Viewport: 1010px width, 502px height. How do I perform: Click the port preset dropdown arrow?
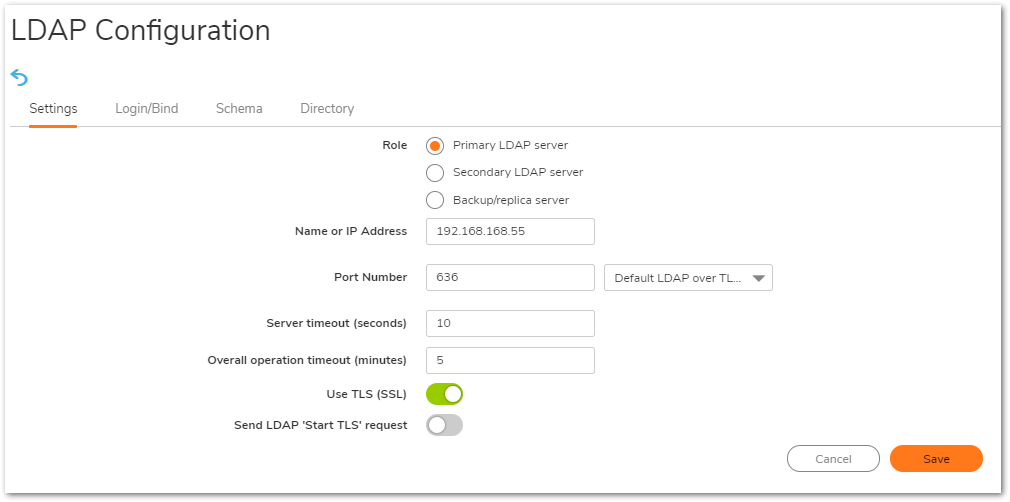(759, 278)
